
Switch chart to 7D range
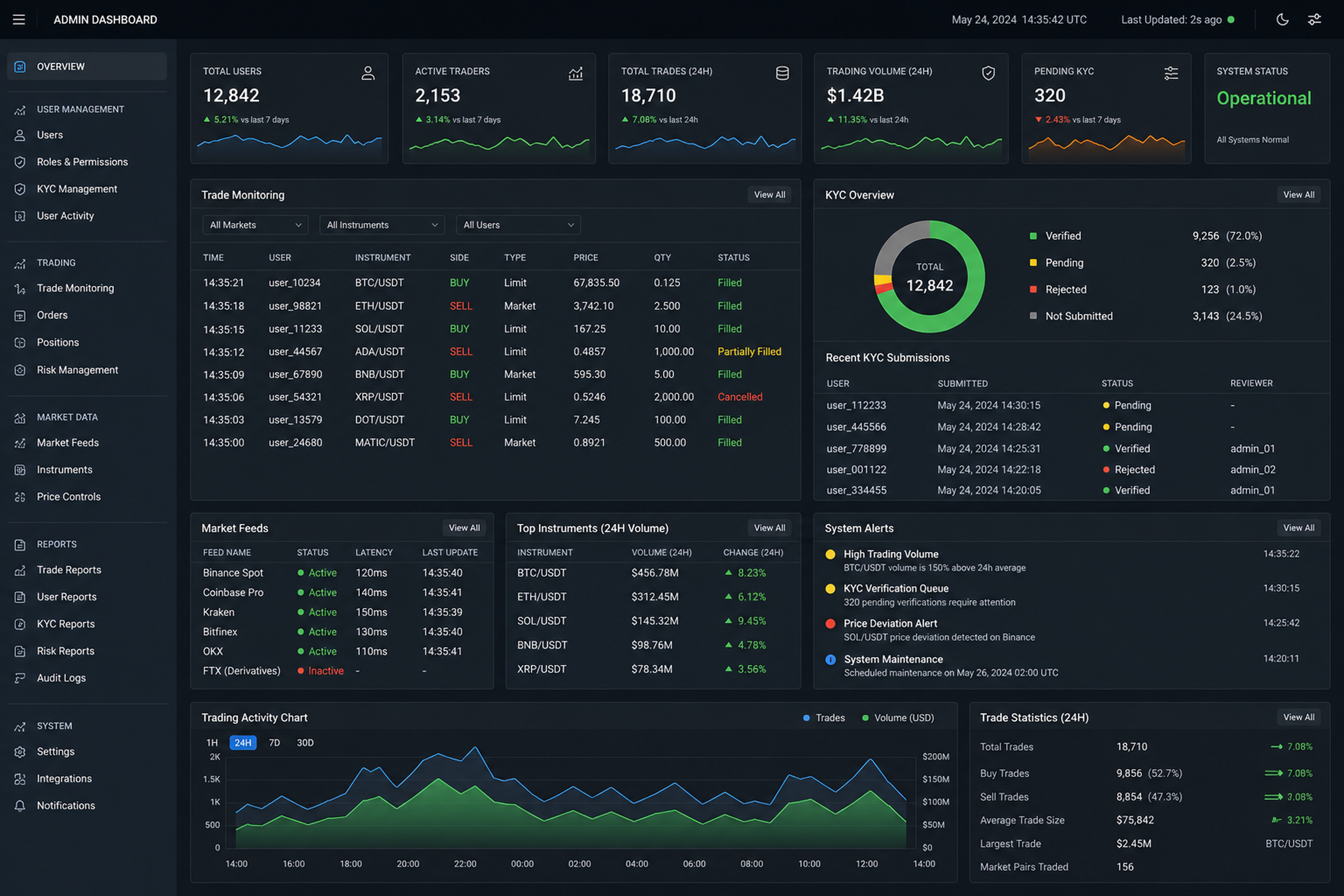coord(274,743)
